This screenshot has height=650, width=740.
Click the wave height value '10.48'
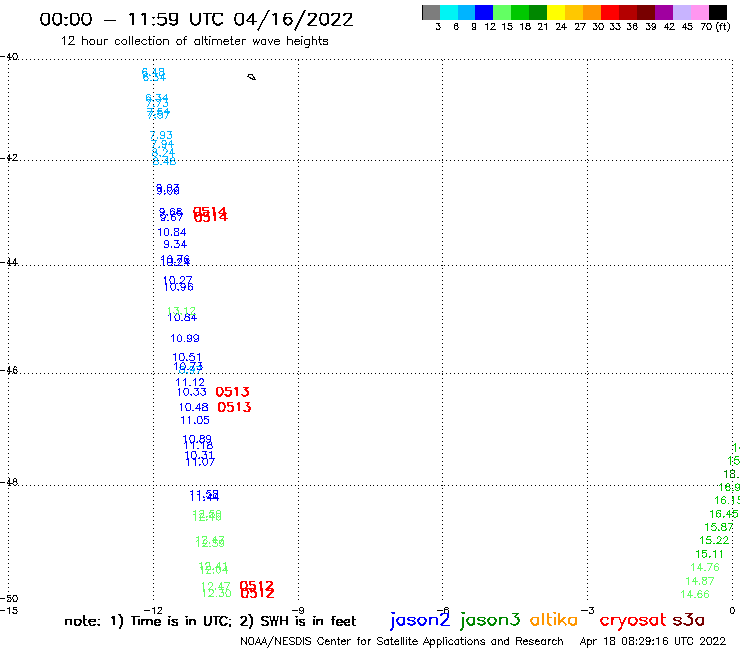(x=193, y=407)
